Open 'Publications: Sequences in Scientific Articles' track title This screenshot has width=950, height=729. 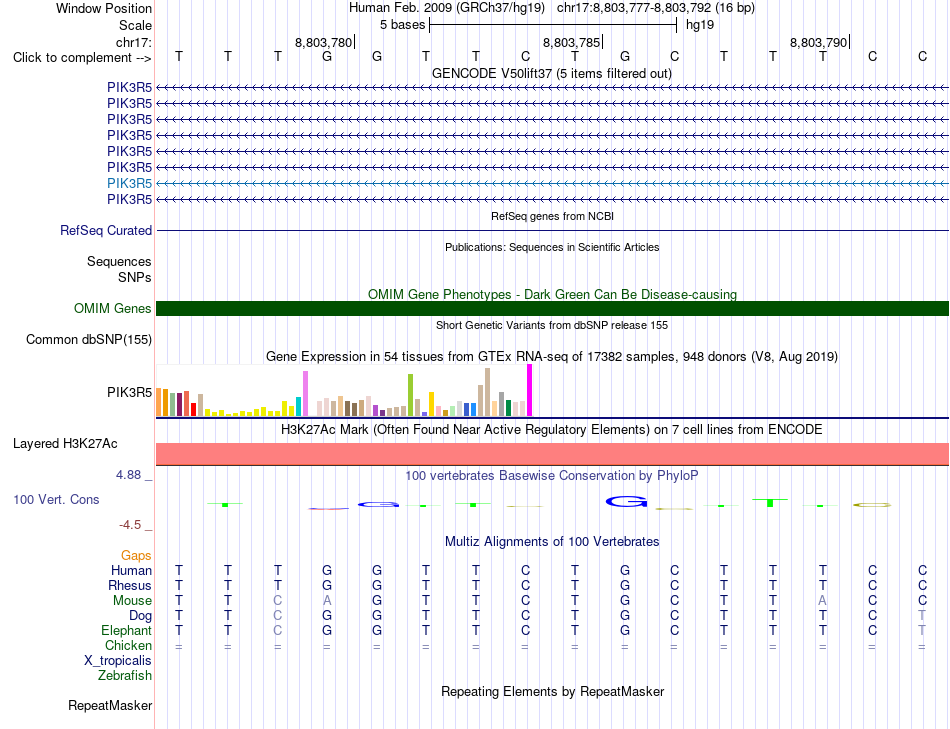tap(552, 247)
